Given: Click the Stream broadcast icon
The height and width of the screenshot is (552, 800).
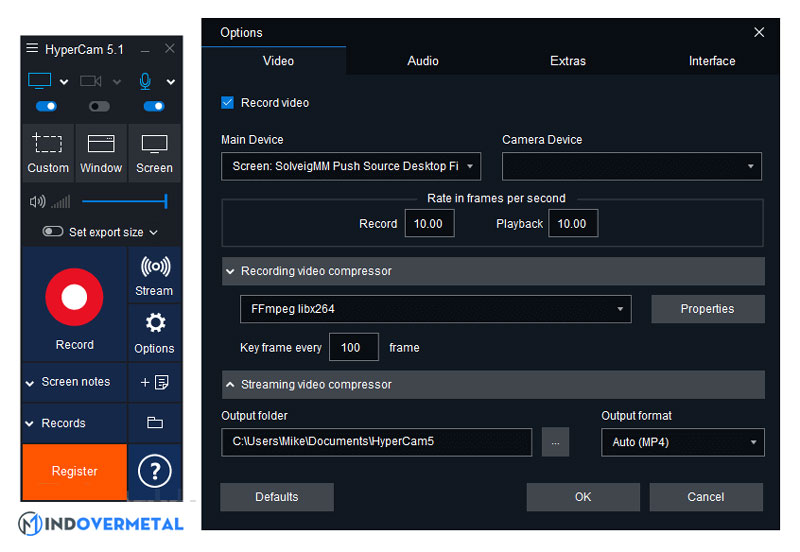Looking at the screenshot, I should pyautogui.click(x=155, y=268).
